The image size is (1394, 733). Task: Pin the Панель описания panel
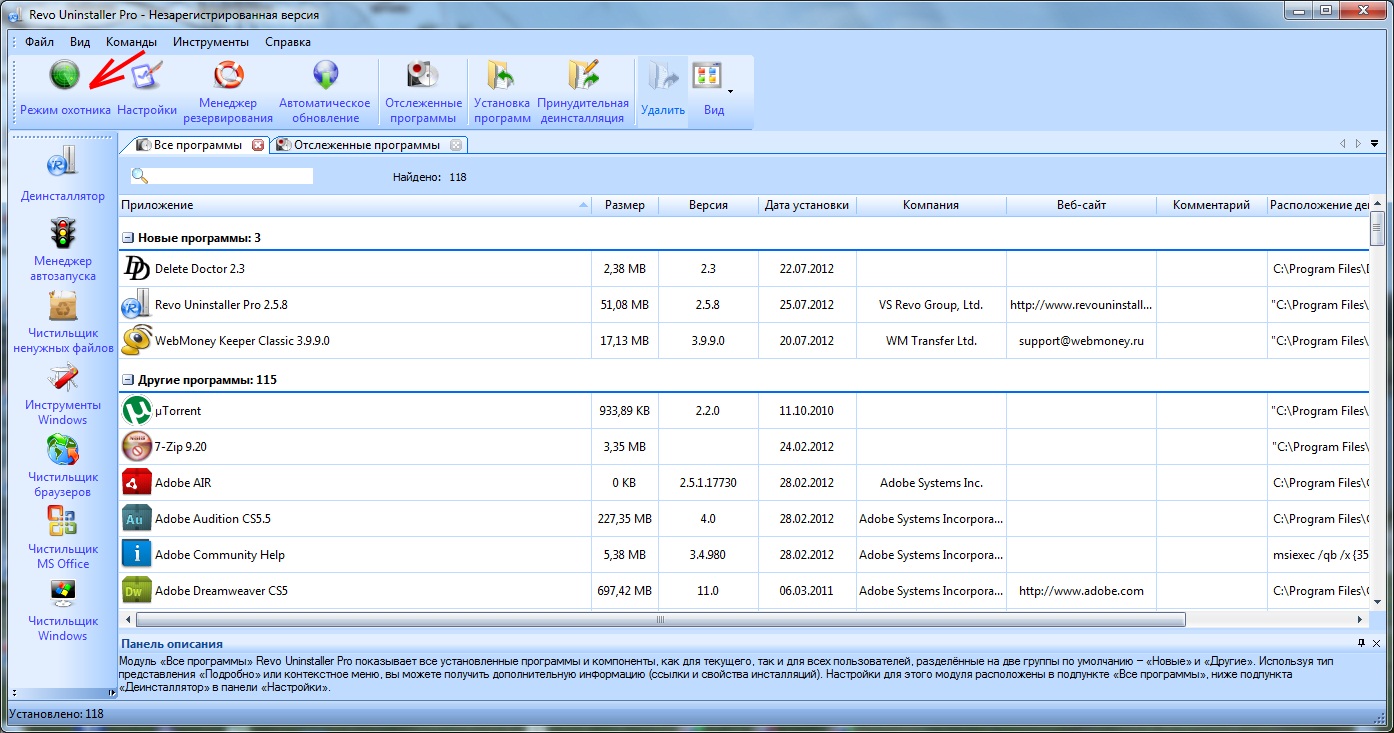coord(1361,643)
